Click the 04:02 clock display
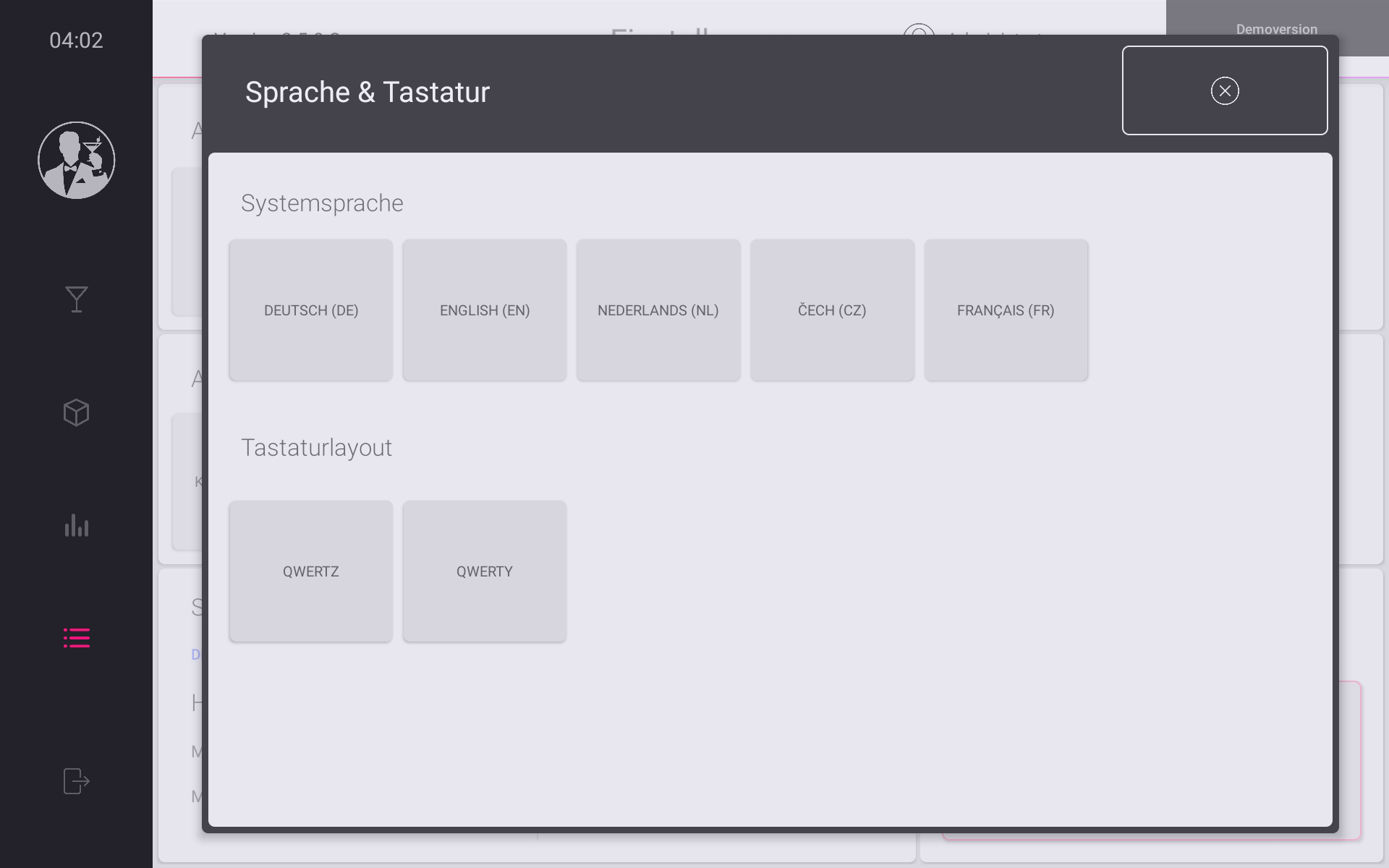Viewport: 1389px width, 868px height. (76, 41)
